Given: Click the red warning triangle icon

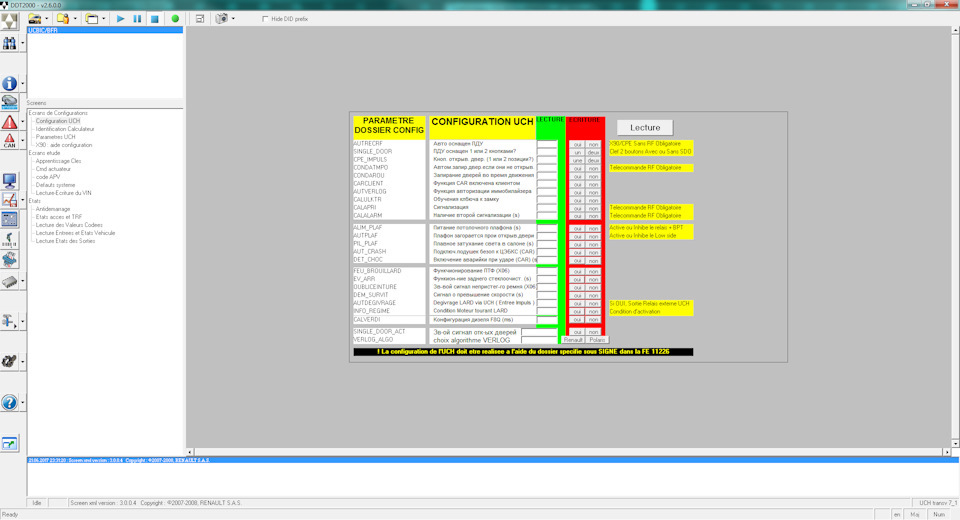Looking at the screenshot, I should [x=9, y=122].
